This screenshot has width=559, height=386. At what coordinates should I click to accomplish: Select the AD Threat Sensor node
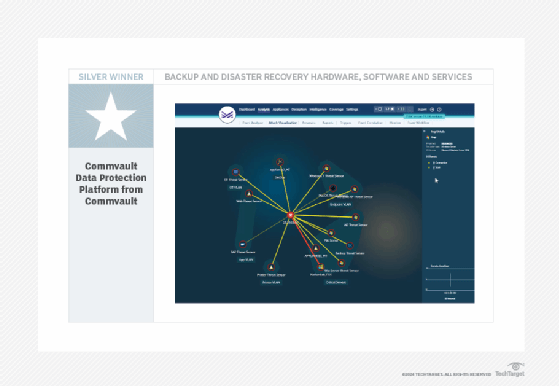(355, 217)
